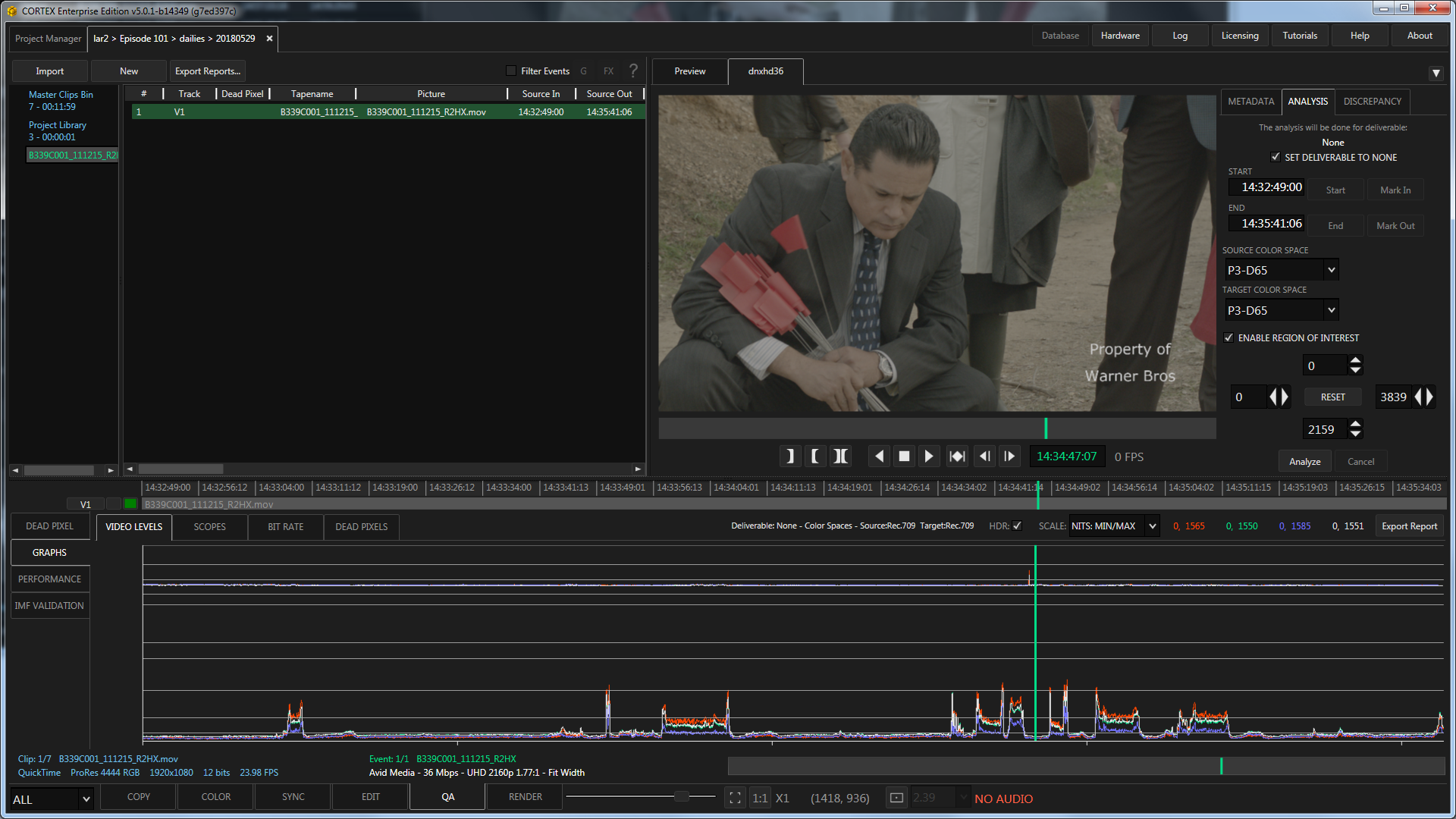Click the bottom ROI 2159 spinner
Screen dimensions: 1456x819
click(x=1355, y=429)
